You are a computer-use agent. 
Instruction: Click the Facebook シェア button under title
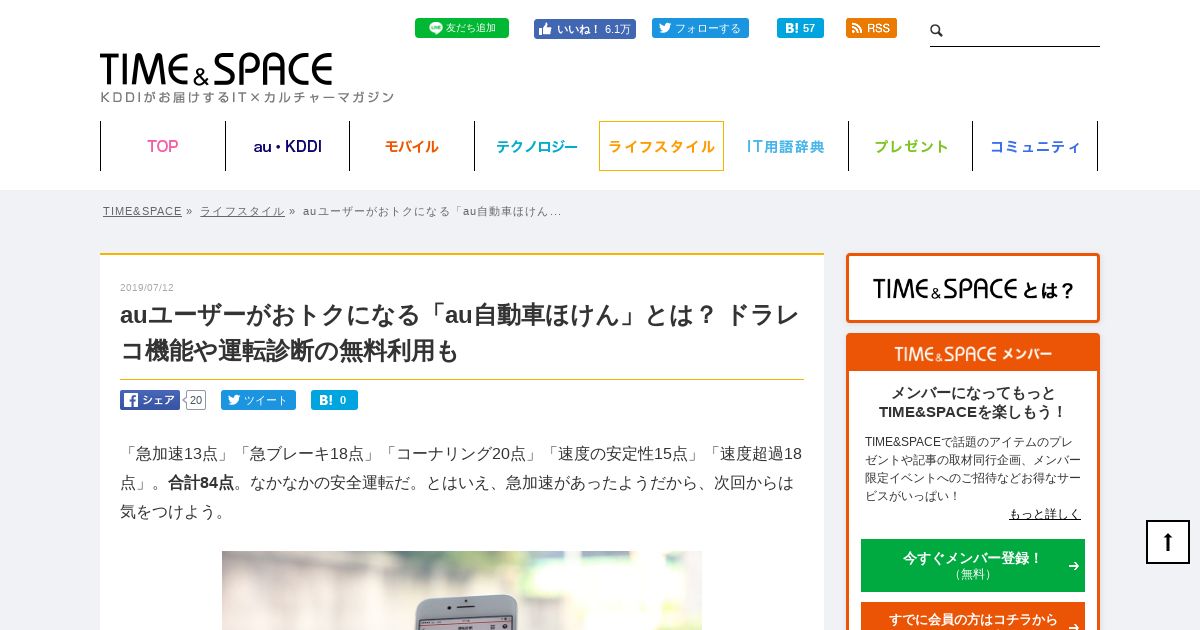[150, 400]
